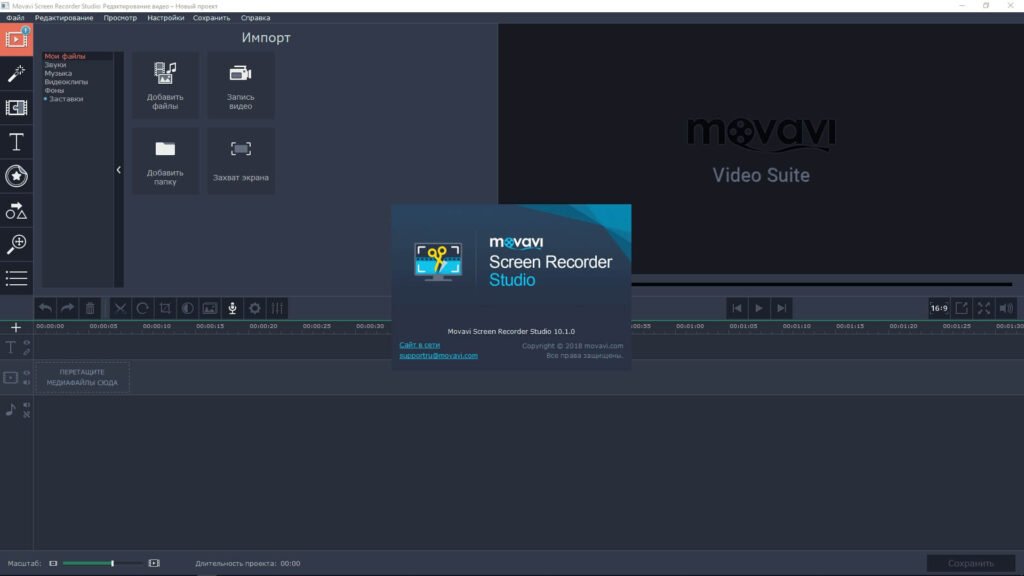Open the Import media tab in sidebar
The height and width of the screenshot is (576, 1024).
(x=16, y=39)
